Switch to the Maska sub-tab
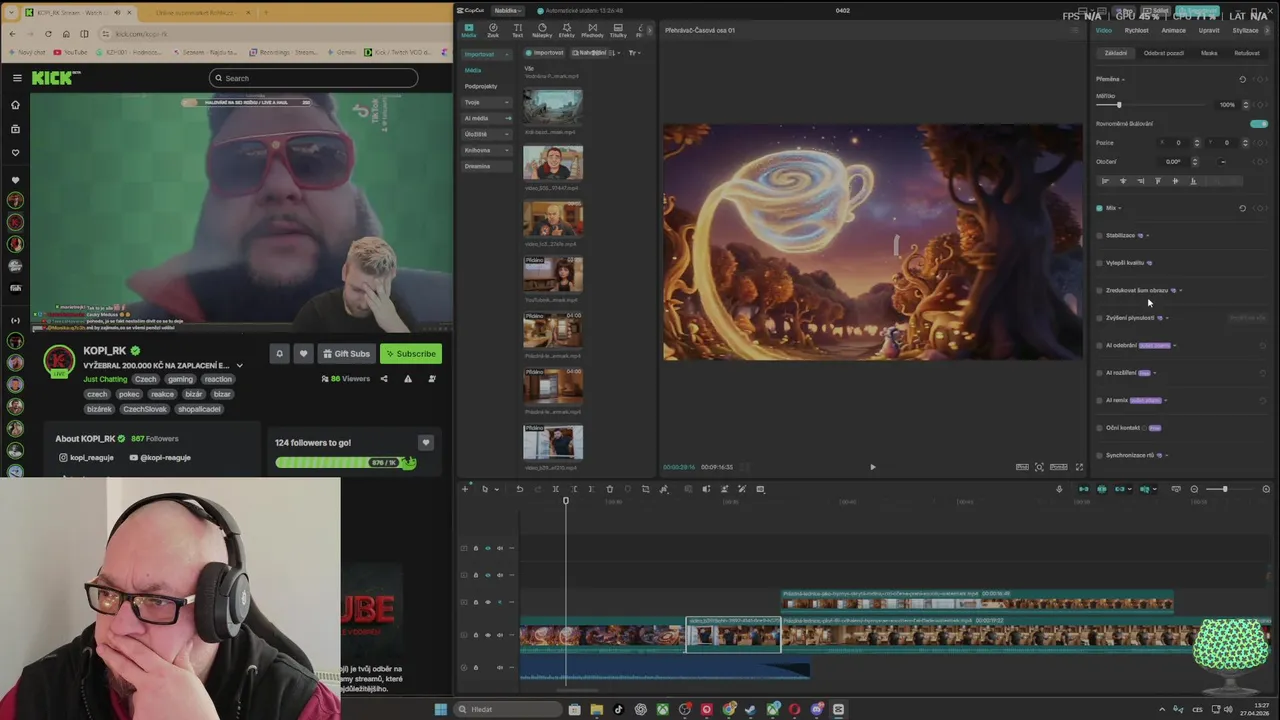The width and height of the screenshot is (1280, 720). click(1209, 53)
